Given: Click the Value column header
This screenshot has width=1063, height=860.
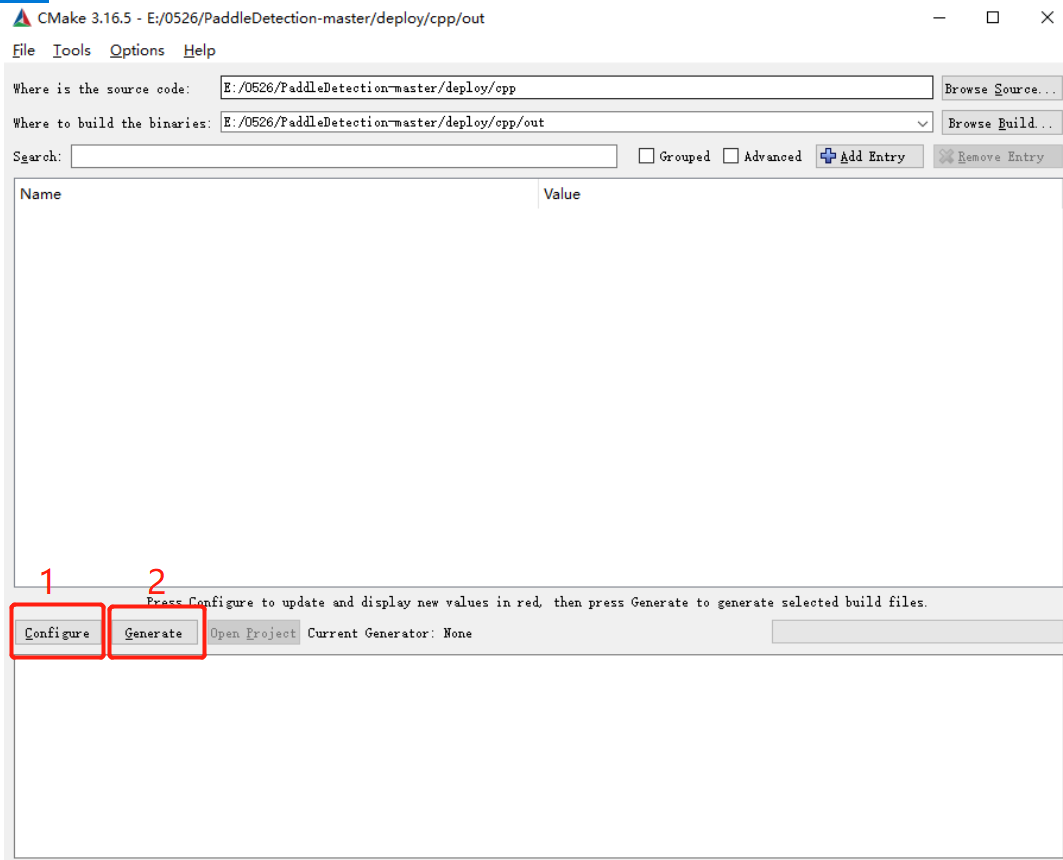Looking at the screenshot, I should [801, 194].
